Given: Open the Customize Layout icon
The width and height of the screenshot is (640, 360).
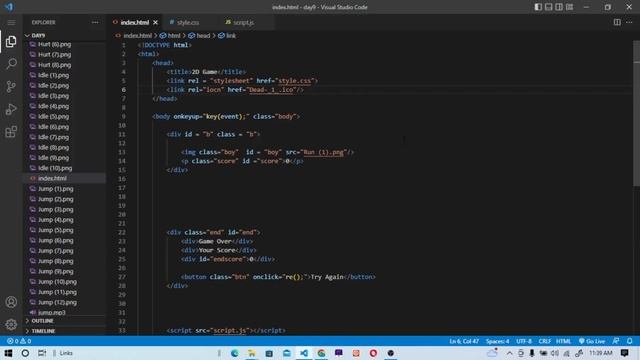Looking at the screenshot, I should [569, 7].
